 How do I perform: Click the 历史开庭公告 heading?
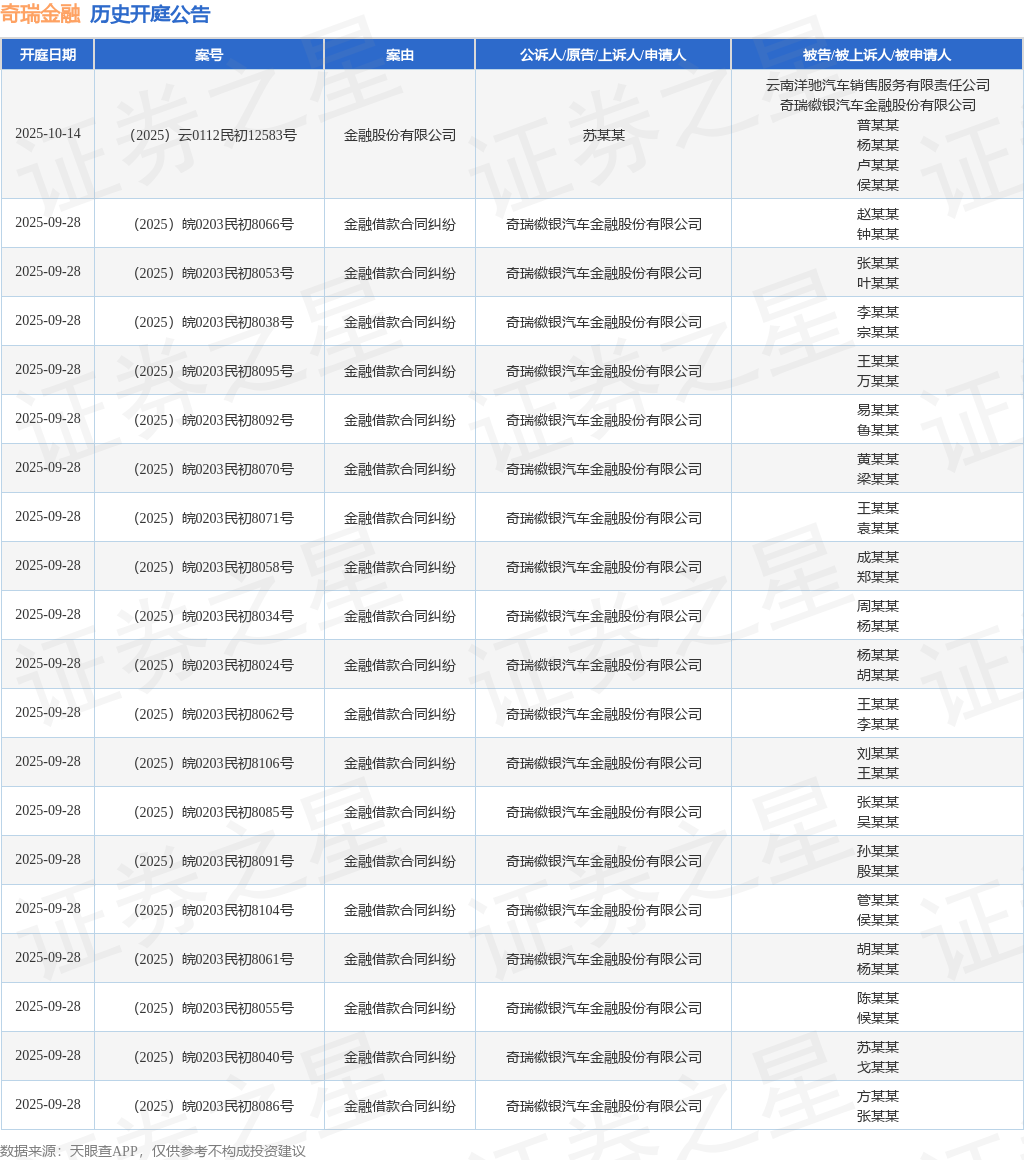coord(150,14)
